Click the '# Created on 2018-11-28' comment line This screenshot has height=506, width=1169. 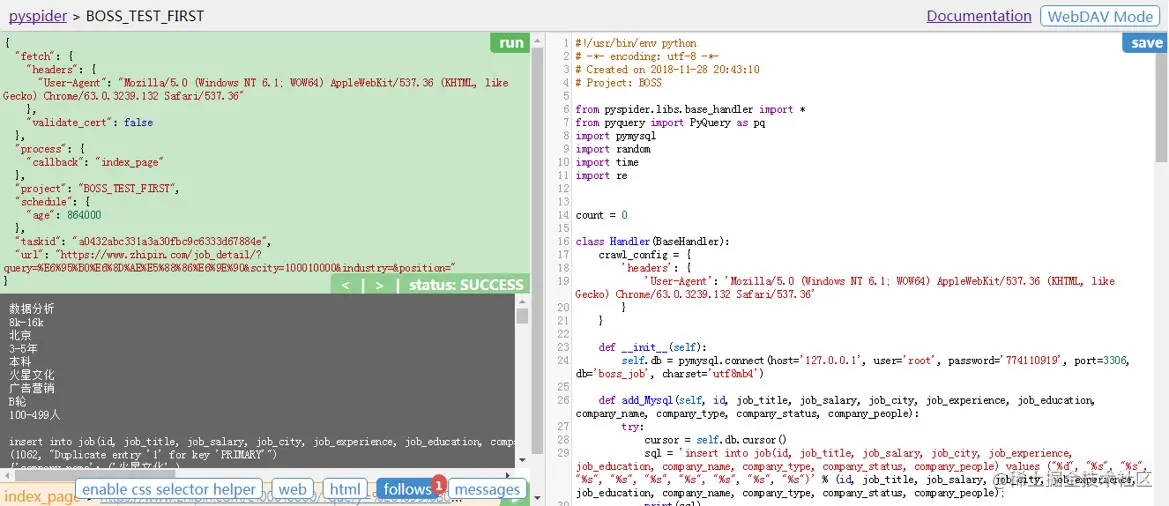(x=667, y=69)
